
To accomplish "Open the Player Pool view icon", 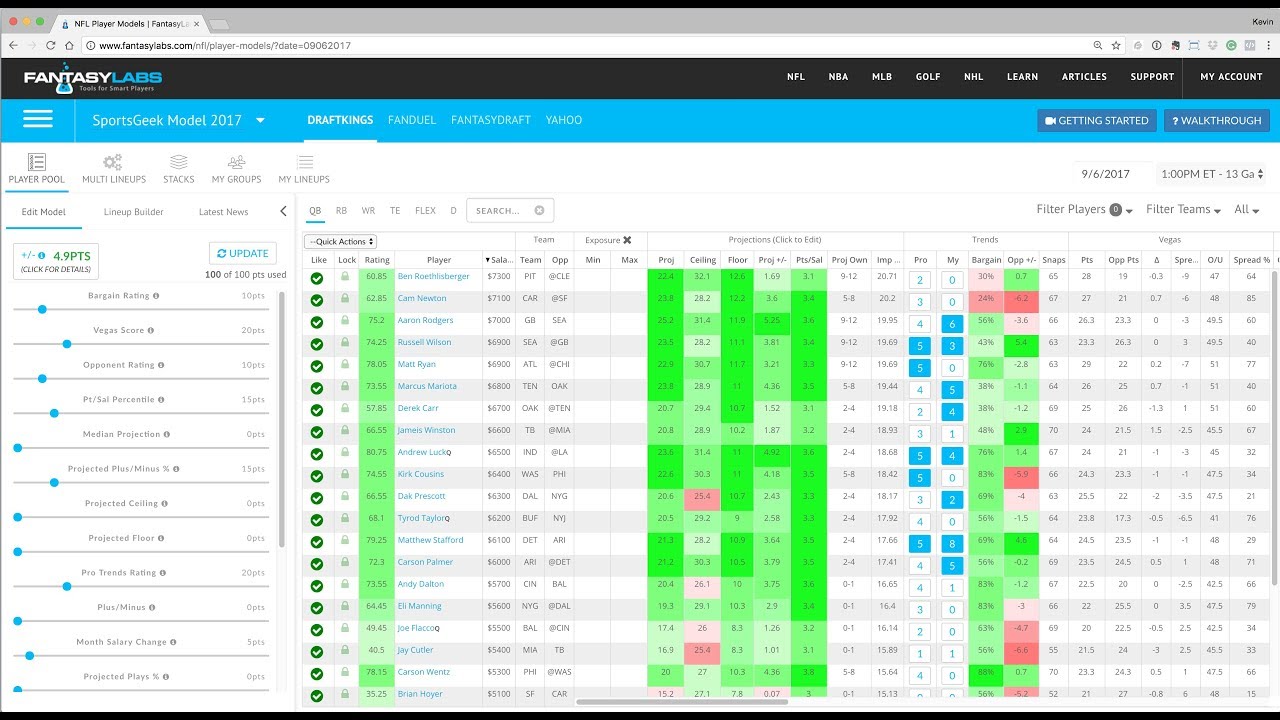I will tap(37, 162).
